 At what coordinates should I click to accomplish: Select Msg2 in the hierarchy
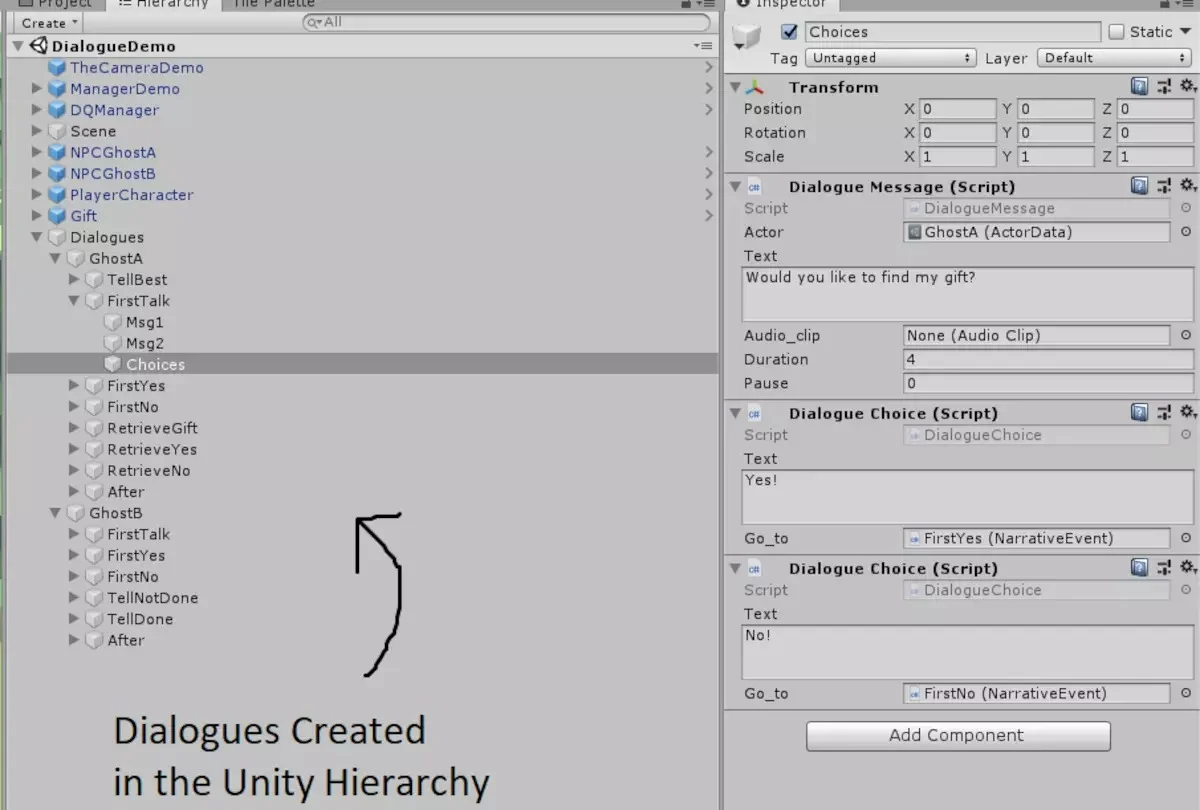click(145, 343)
